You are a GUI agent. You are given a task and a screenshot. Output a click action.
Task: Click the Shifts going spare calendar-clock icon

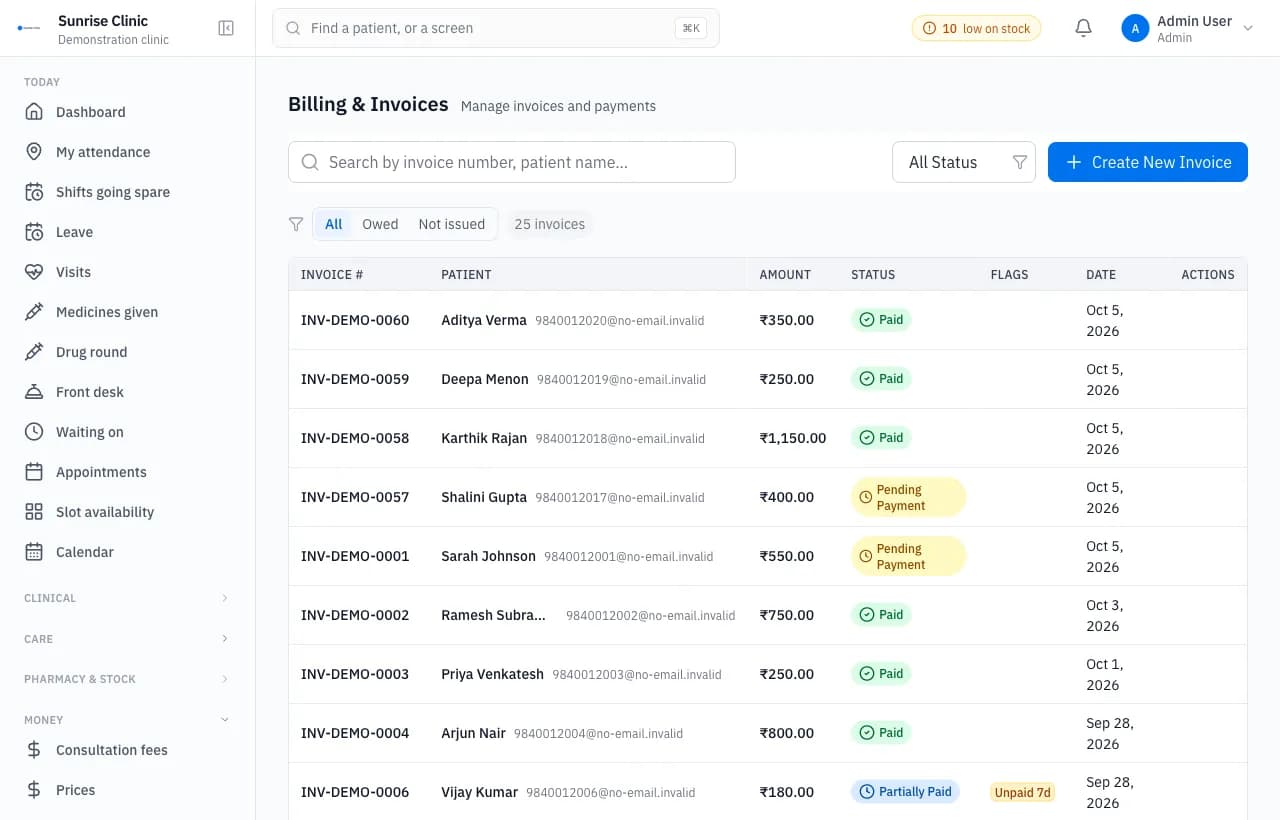[34, 192]
